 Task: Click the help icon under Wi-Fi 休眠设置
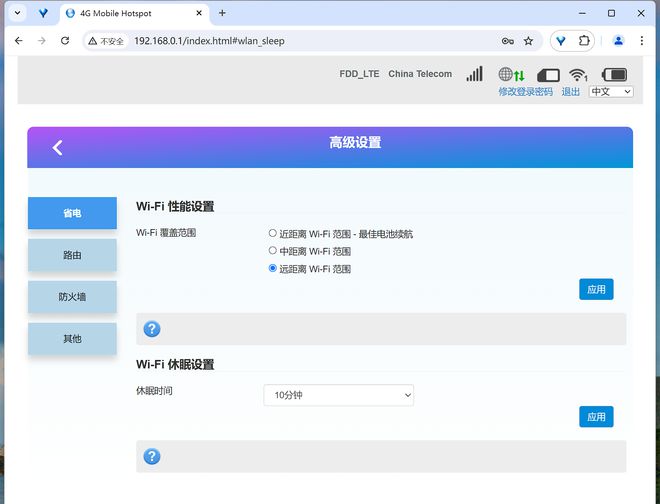[x=152, y=456]
